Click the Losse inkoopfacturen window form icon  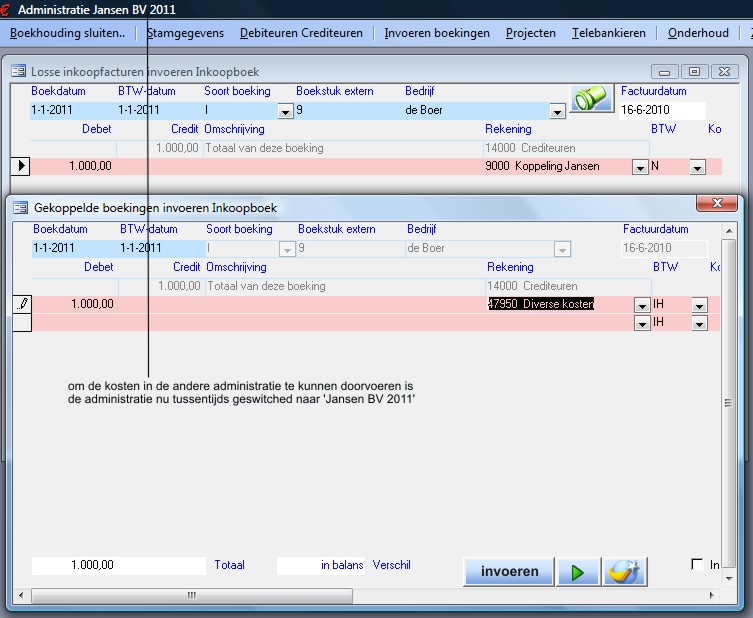coord(18,72)
